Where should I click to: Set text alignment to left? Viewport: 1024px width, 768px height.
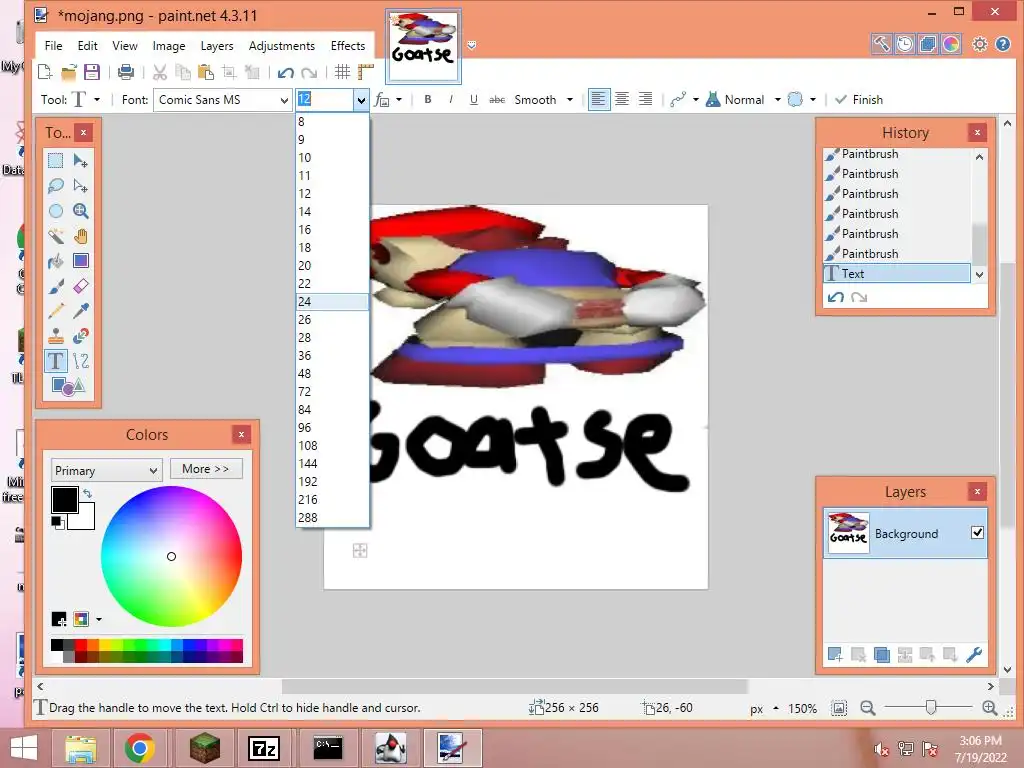pyautogui.click(x=599, y=99)
